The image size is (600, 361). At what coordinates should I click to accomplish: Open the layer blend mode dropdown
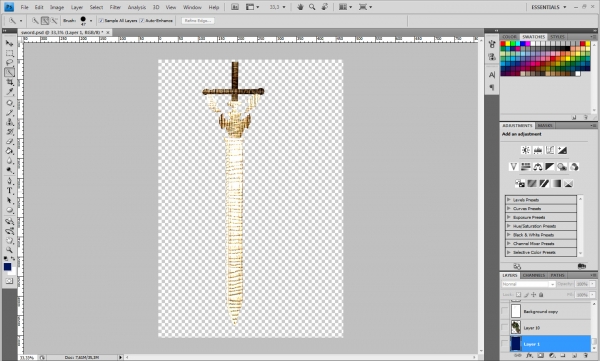(x=528, y=284)
